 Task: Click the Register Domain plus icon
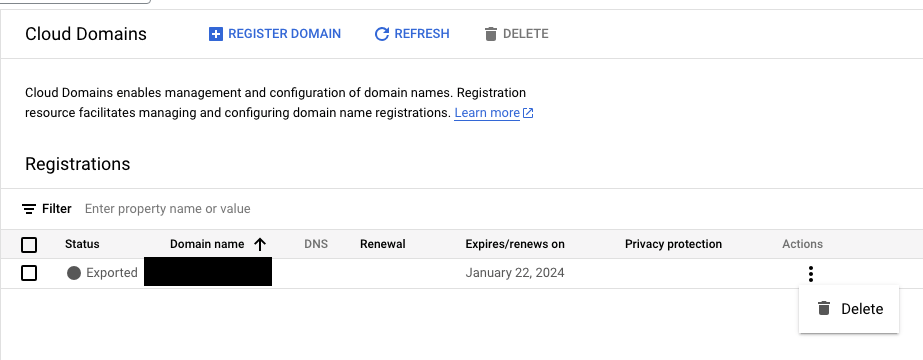coord(216,34)
